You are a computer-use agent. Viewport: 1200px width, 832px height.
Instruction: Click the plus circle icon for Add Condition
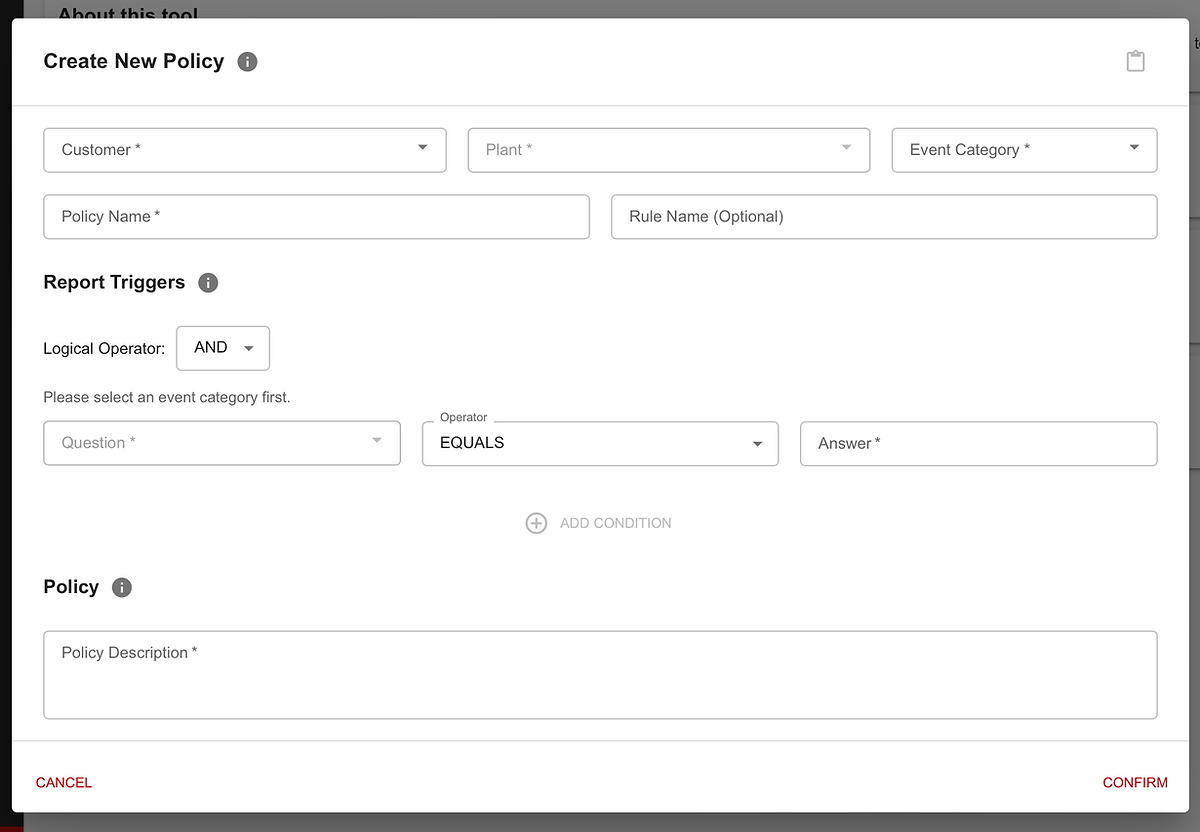536,523
